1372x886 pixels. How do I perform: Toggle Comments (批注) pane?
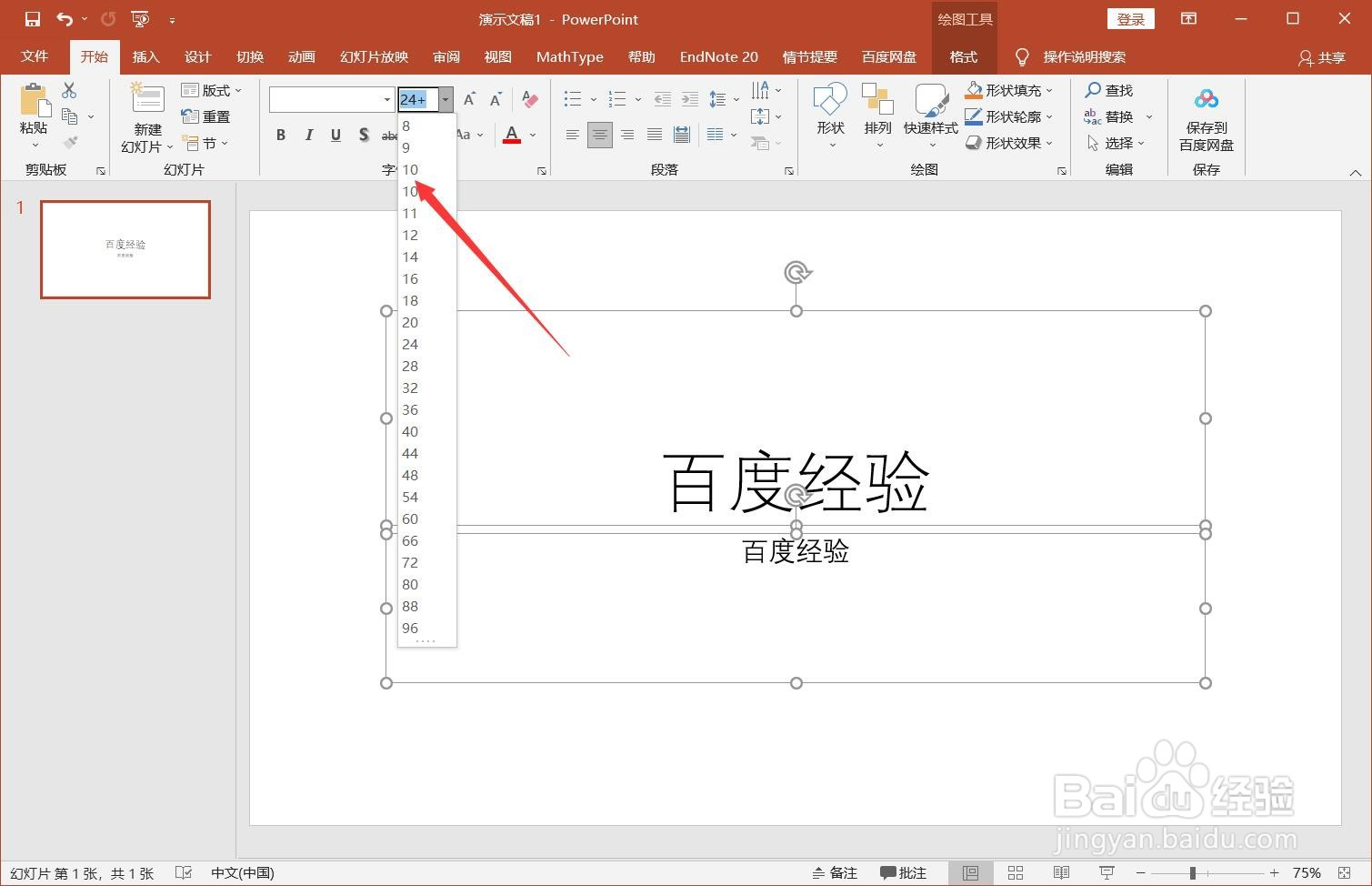903,872
